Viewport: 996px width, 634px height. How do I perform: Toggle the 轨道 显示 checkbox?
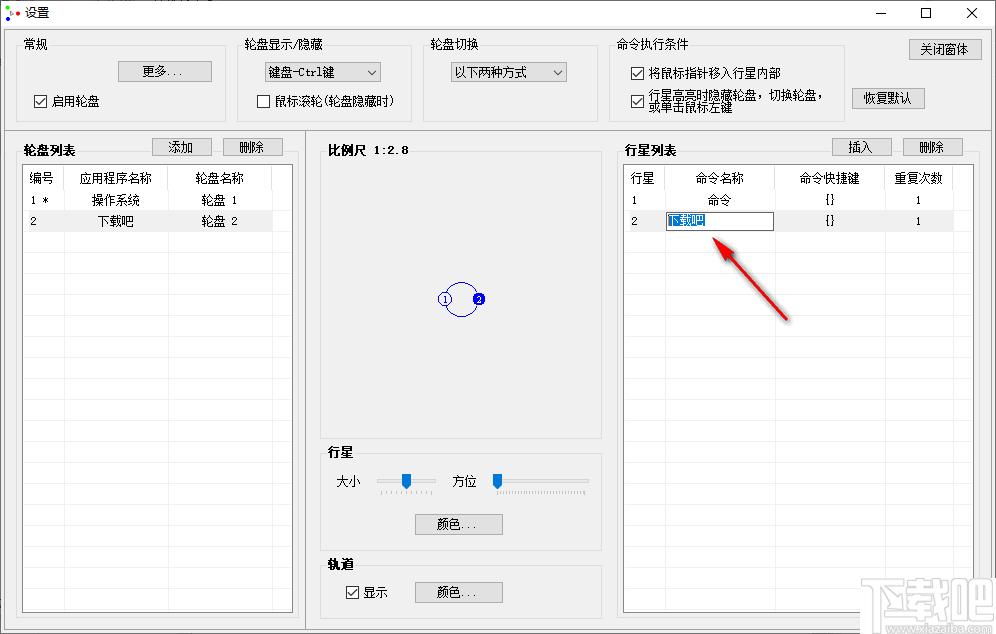click(x=352, y=592)
